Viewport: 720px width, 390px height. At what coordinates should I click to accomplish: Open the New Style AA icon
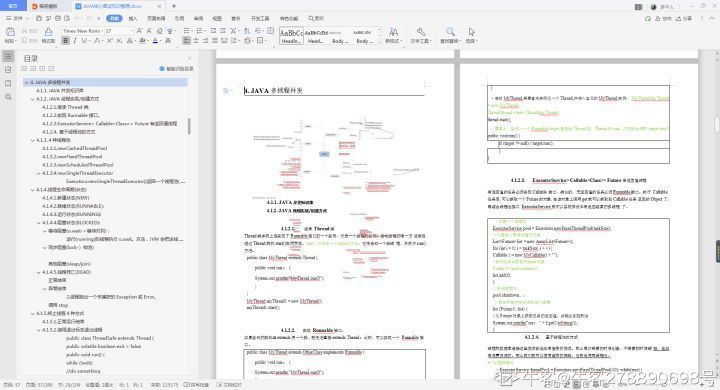coord(394,32)
